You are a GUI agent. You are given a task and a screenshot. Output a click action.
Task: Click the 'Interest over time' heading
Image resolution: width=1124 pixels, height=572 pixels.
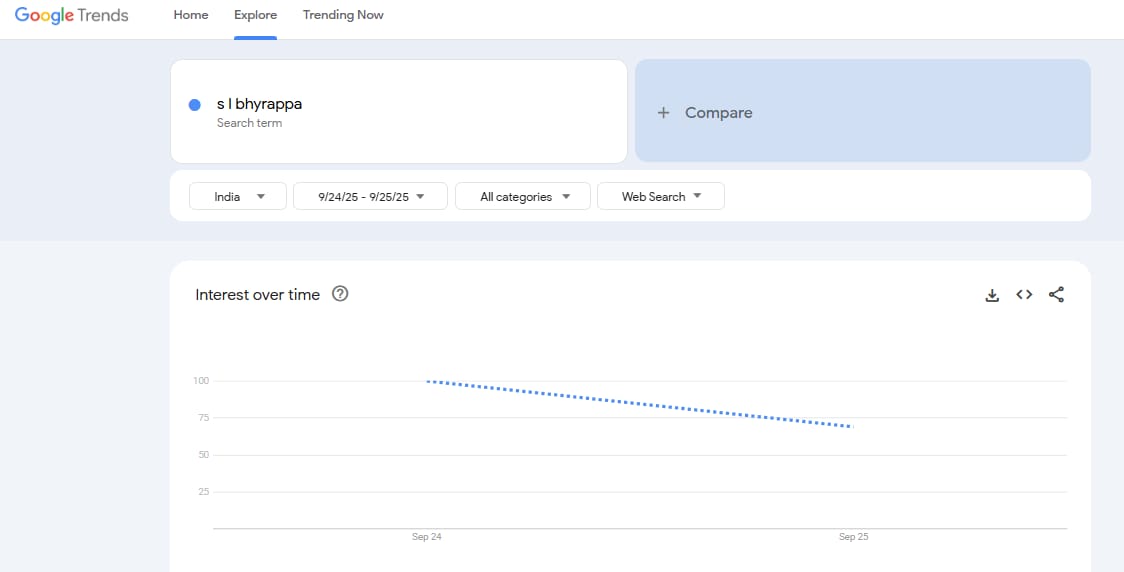(257, 295)
